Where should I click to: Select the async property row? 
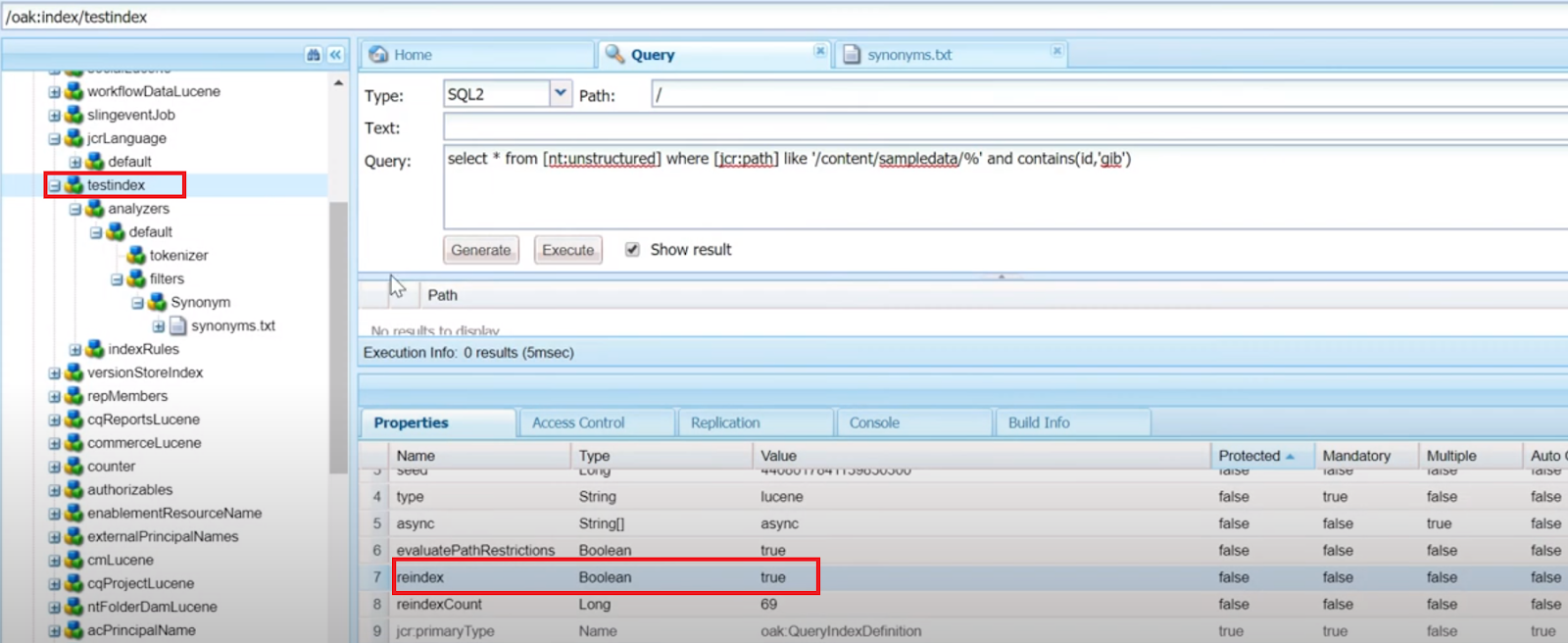click(x=964, y=523)
